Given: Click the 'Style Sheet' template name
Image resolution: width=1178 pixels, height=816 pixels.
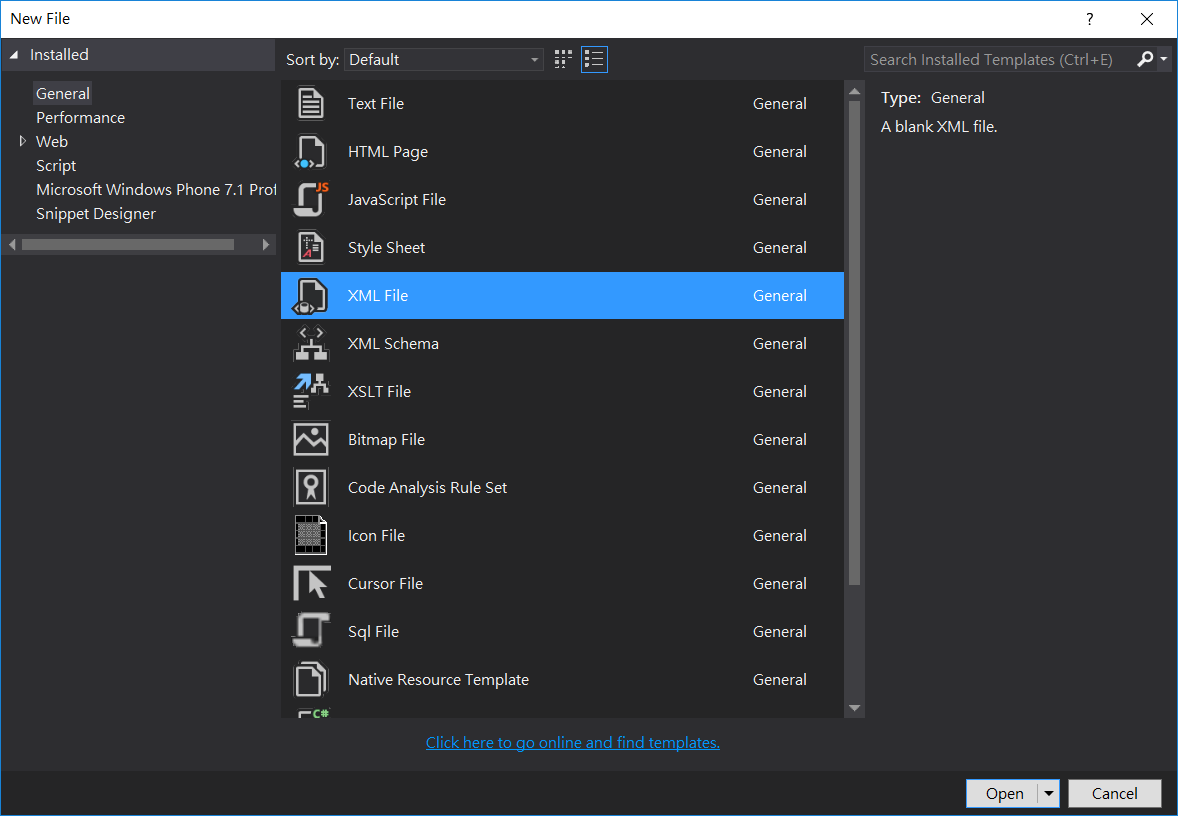Looking at the screenshot, I should tap(386, 248).
